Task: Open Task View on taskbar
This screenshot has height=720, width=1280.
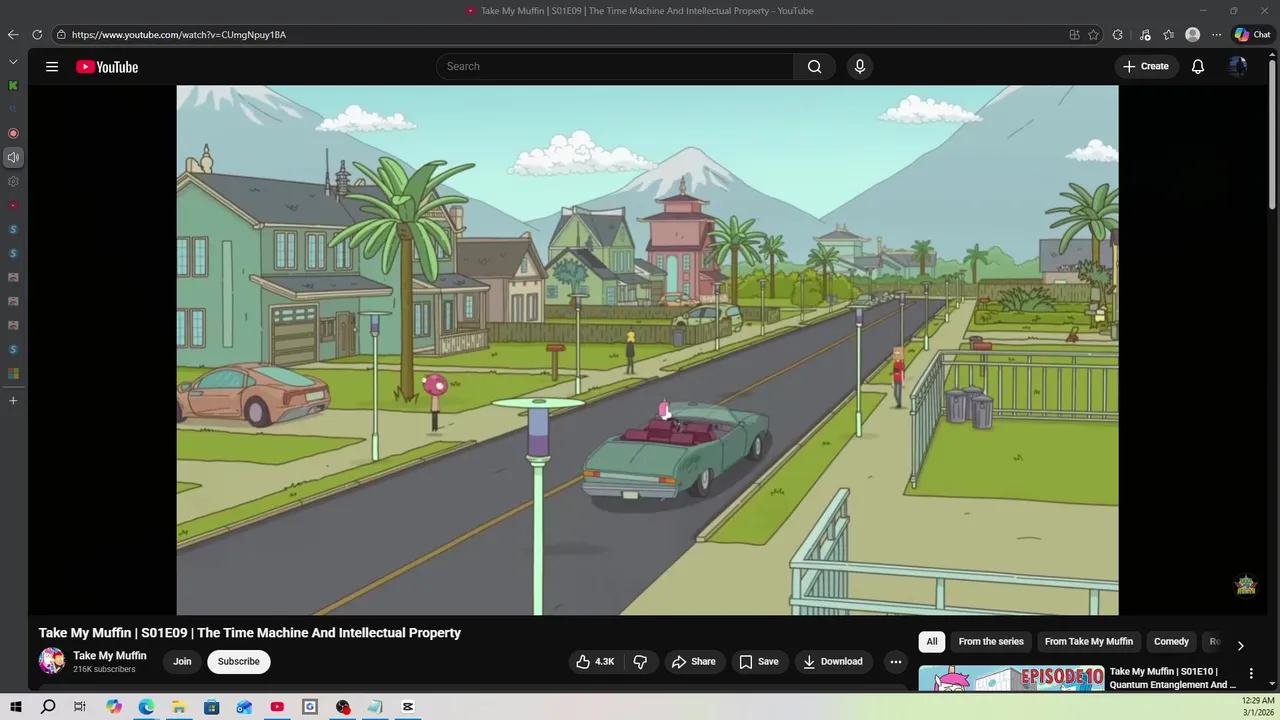Action: (x=80, y=707)
